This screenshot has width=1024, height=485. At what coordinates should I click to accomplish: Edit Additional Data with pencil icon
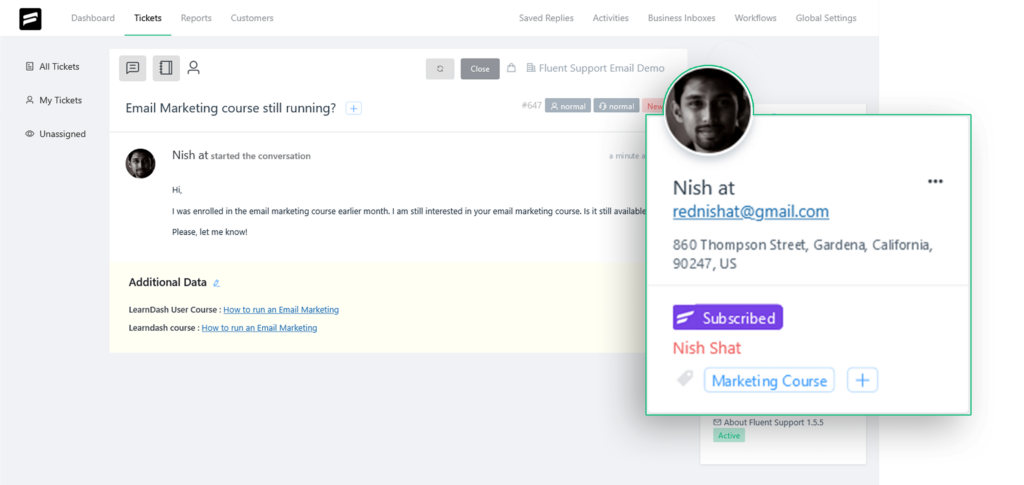coord(217,283)
